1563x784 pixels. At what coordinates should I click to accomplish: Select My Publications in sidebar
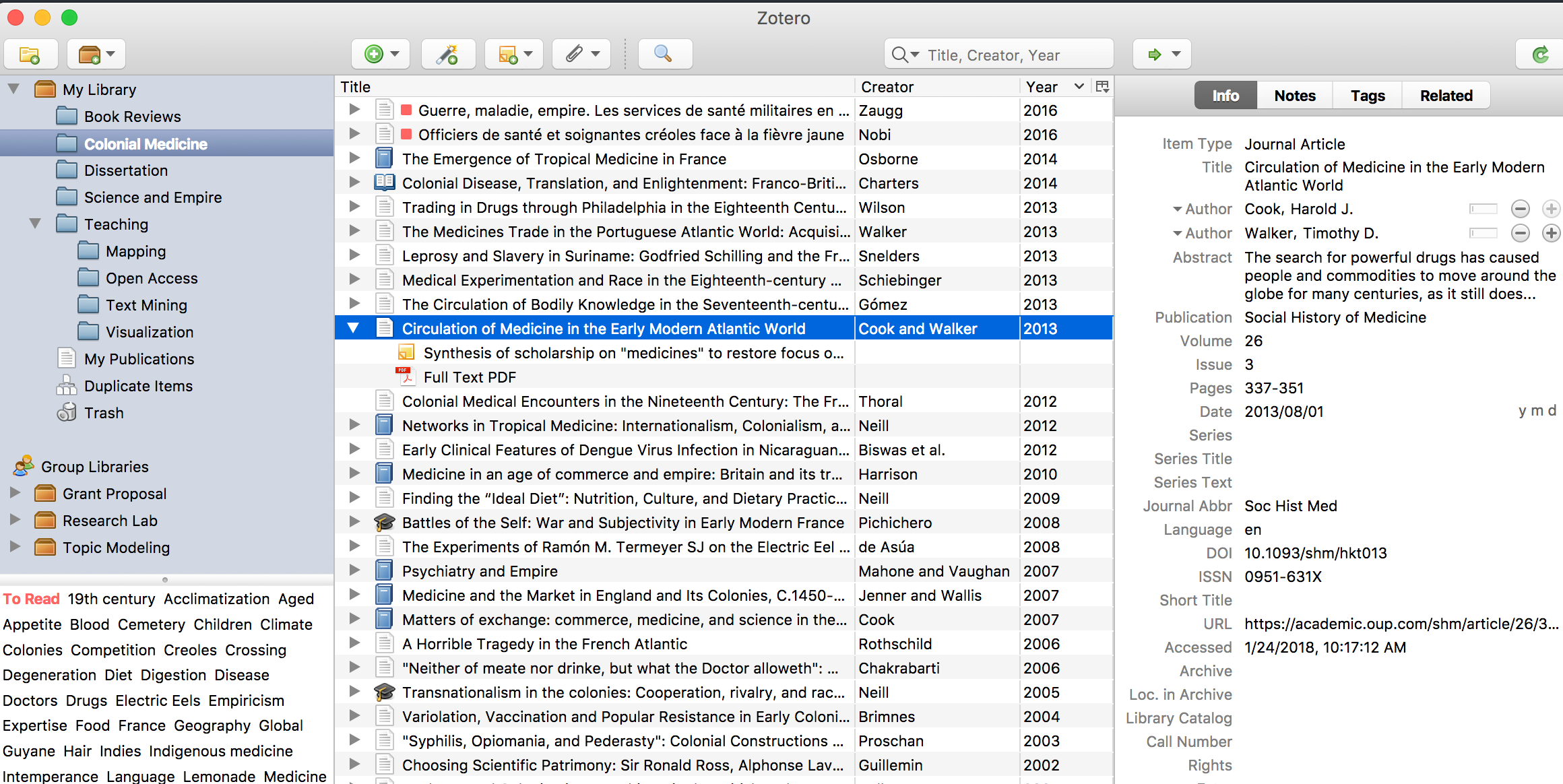[139, 359]
